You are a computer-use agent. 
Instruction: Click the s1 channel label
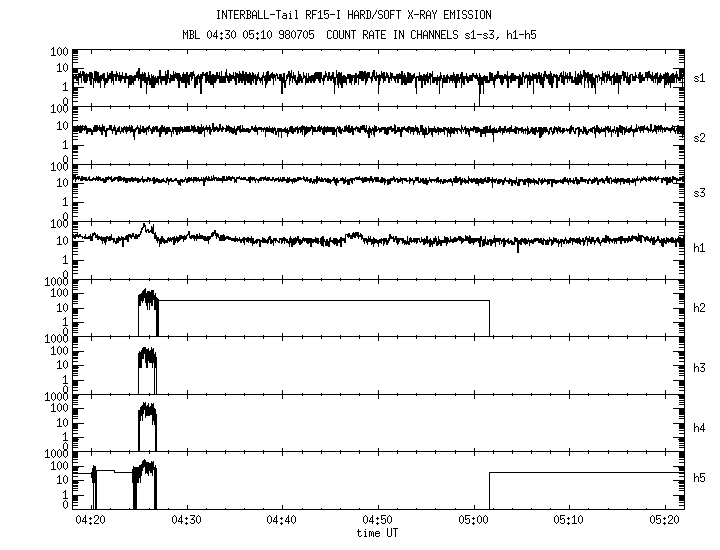(x=700, y=77)
